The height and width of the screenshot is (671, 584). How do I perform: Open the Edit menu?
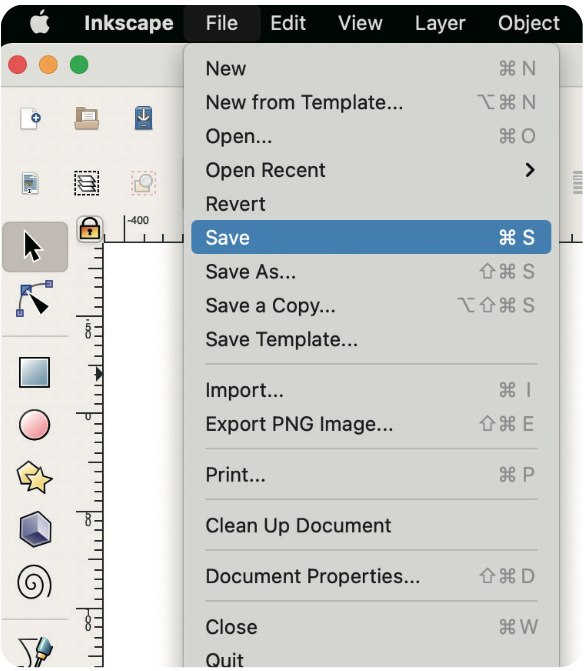pos(288,23)
